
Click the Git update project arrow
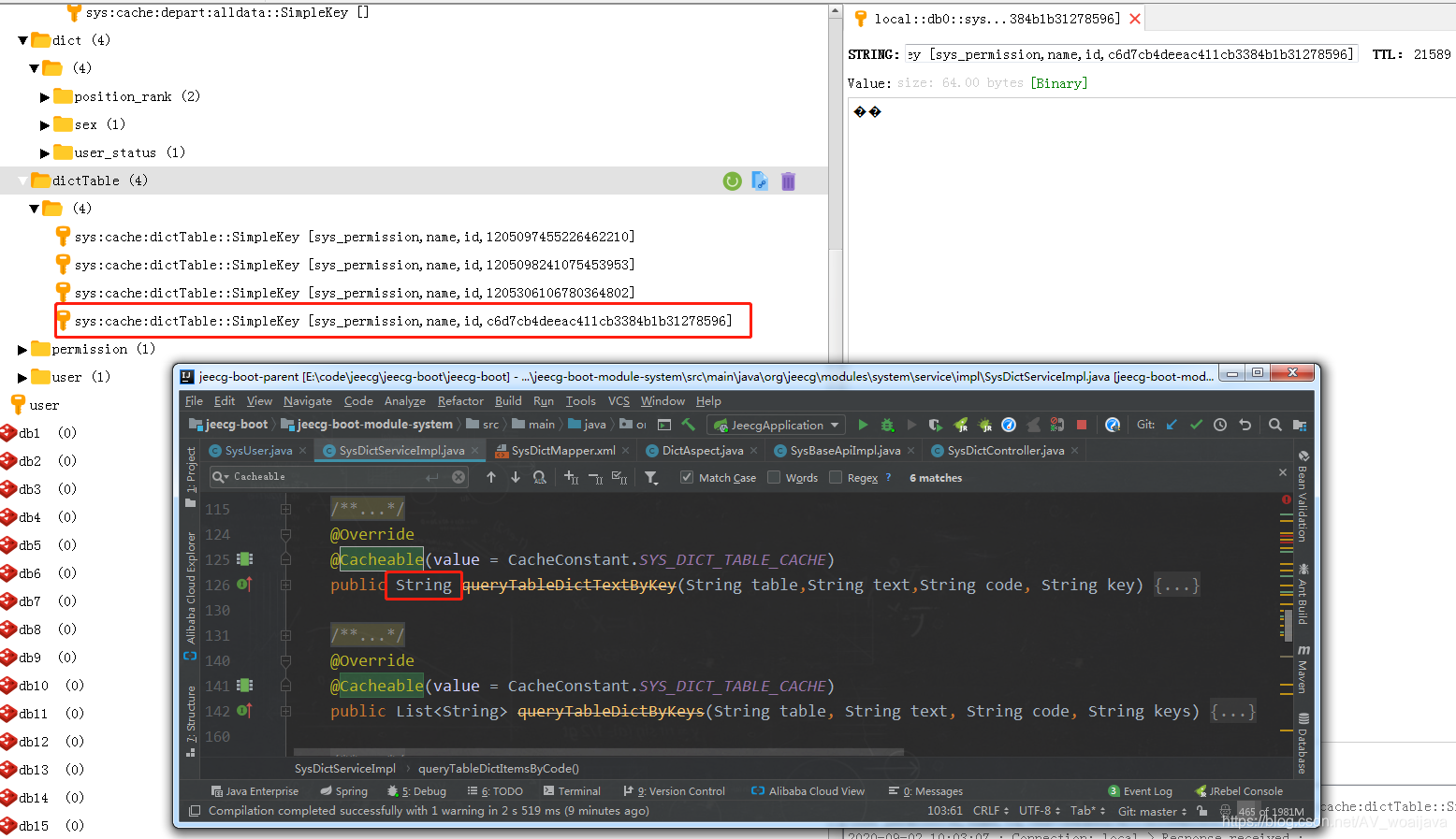pos(1172,425)
